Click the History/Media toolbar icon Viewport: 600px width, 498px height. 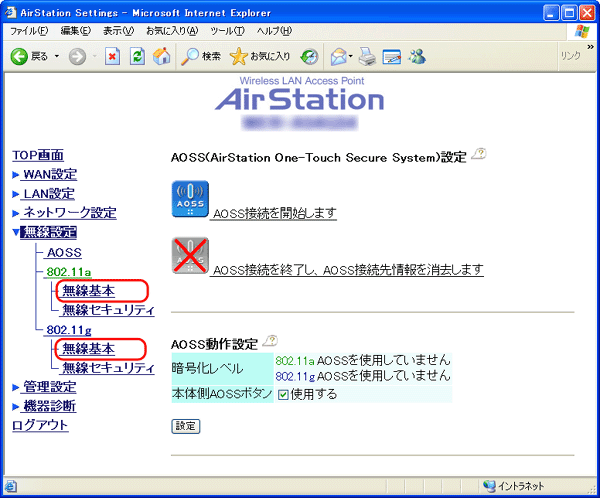pos(309,57)
